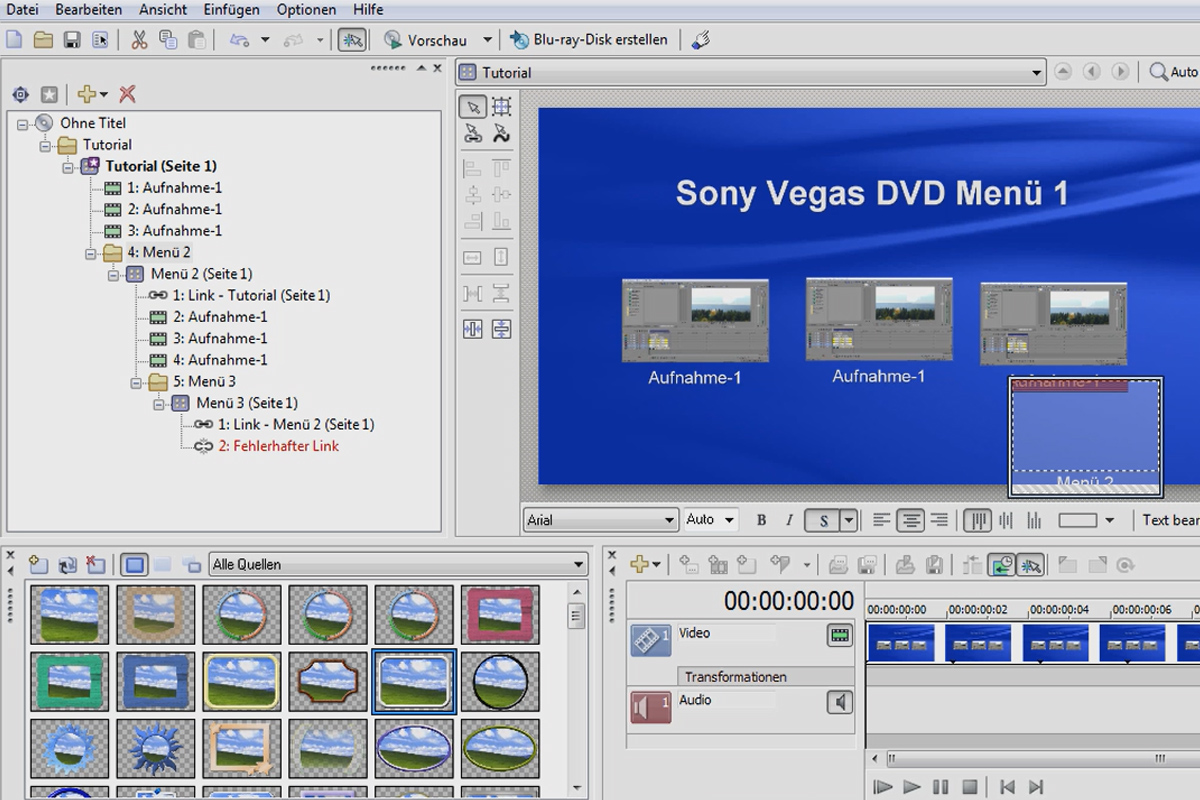This screenshot has height=800, width=1200.
Task: Select the sizing tool beside arrow tool
Action: pos(501,106)
